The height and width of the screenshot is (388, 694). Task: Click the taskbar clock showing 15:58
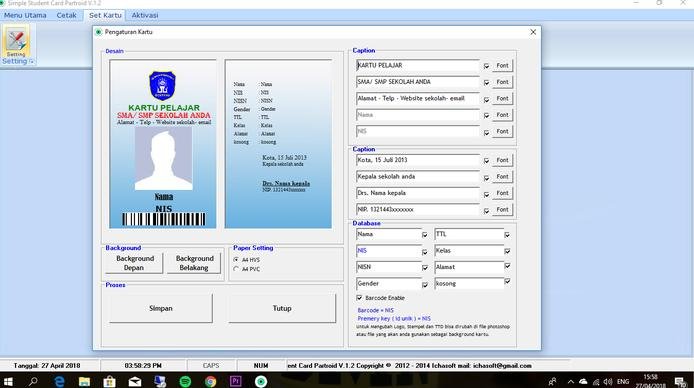(x=651, y=381)
